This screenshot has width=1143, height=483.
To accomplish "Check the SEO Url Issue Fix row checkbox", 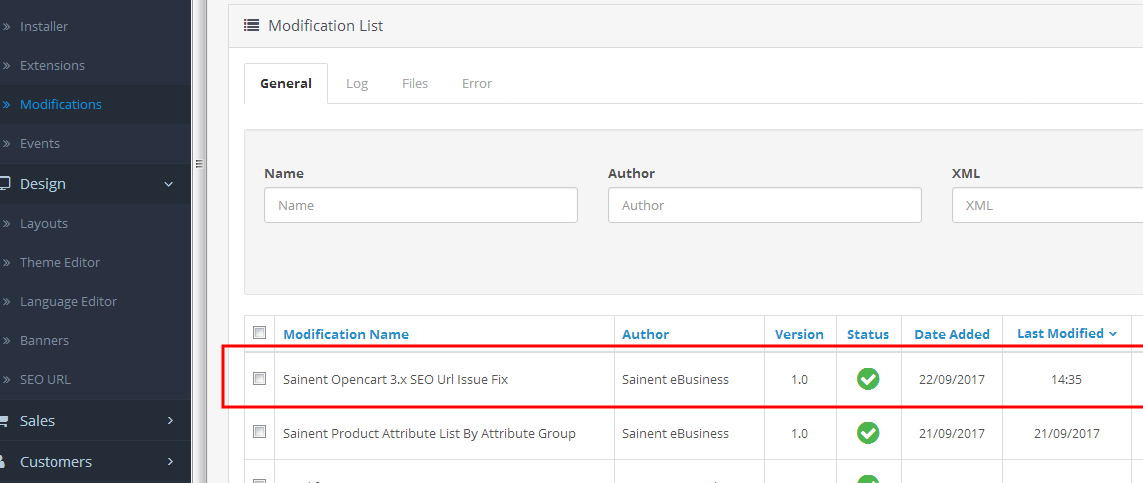I will pos(260,378).
